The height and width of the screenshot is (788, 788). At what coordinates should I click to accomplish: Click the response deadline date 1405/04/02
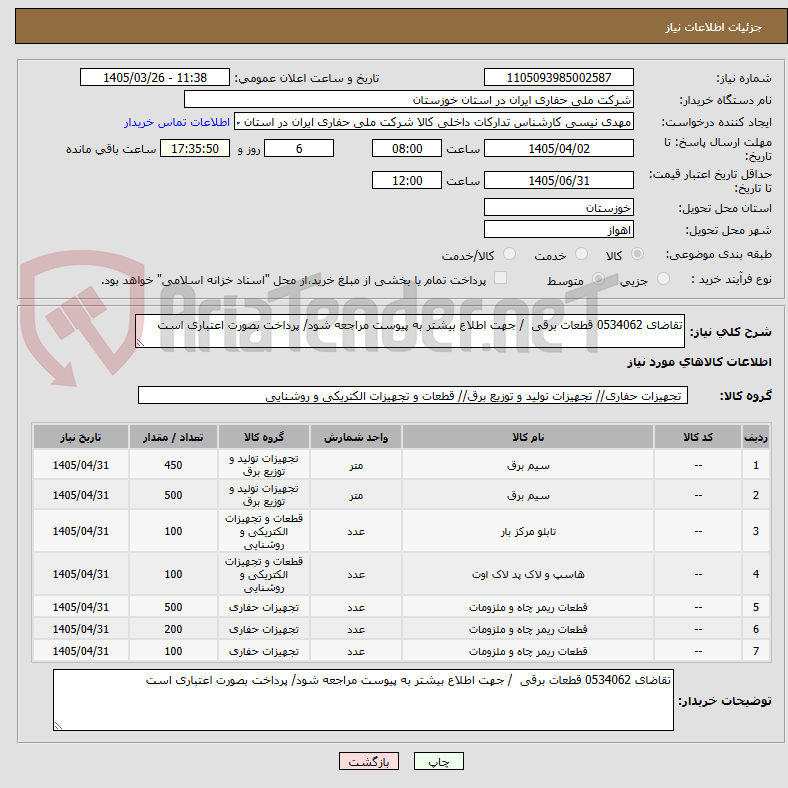(559, 148)
